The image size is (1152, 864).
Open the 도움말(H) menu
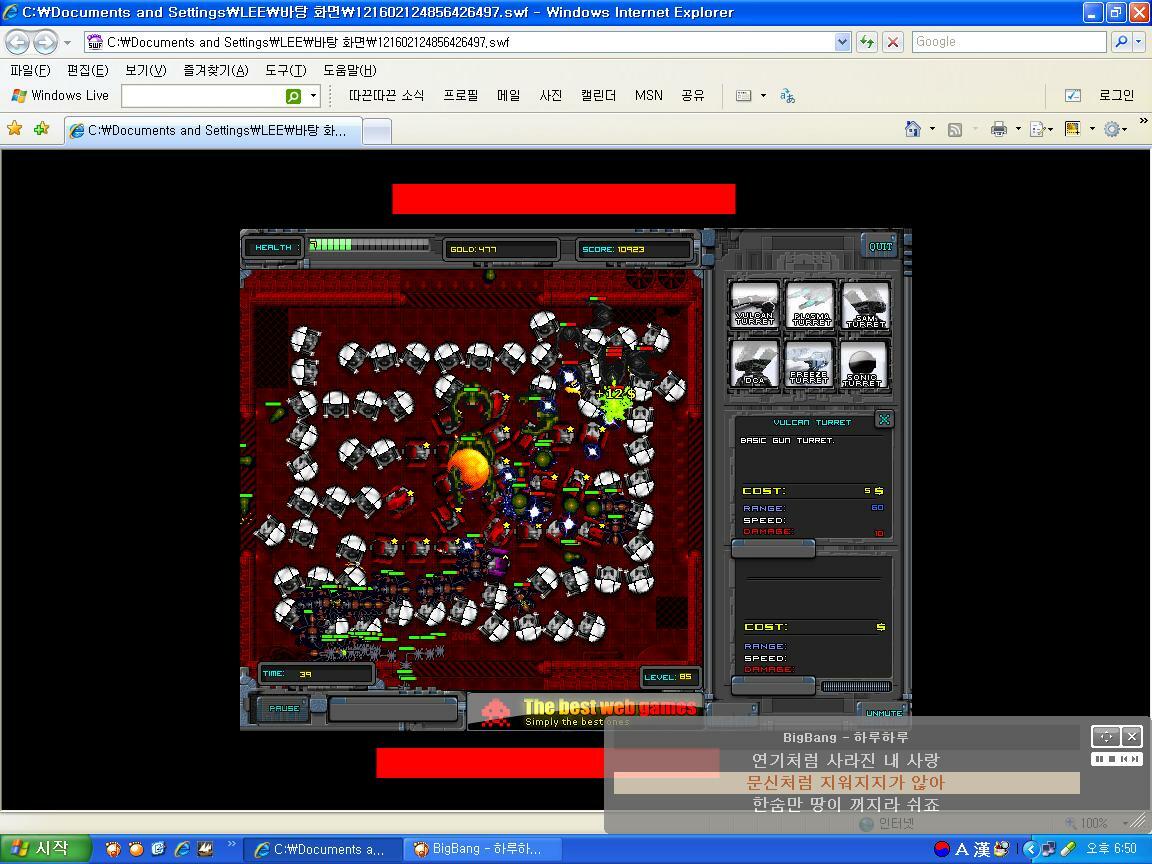350,71
